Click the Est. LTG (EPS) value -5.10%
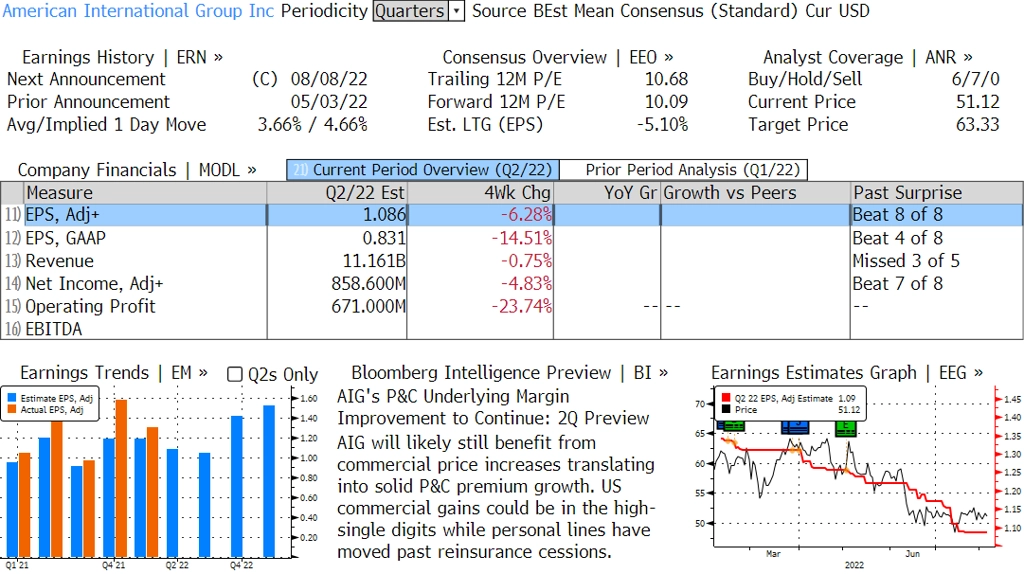Viewport: 1024px width, 574px height. pyautogui.click(x=662, y=125)
